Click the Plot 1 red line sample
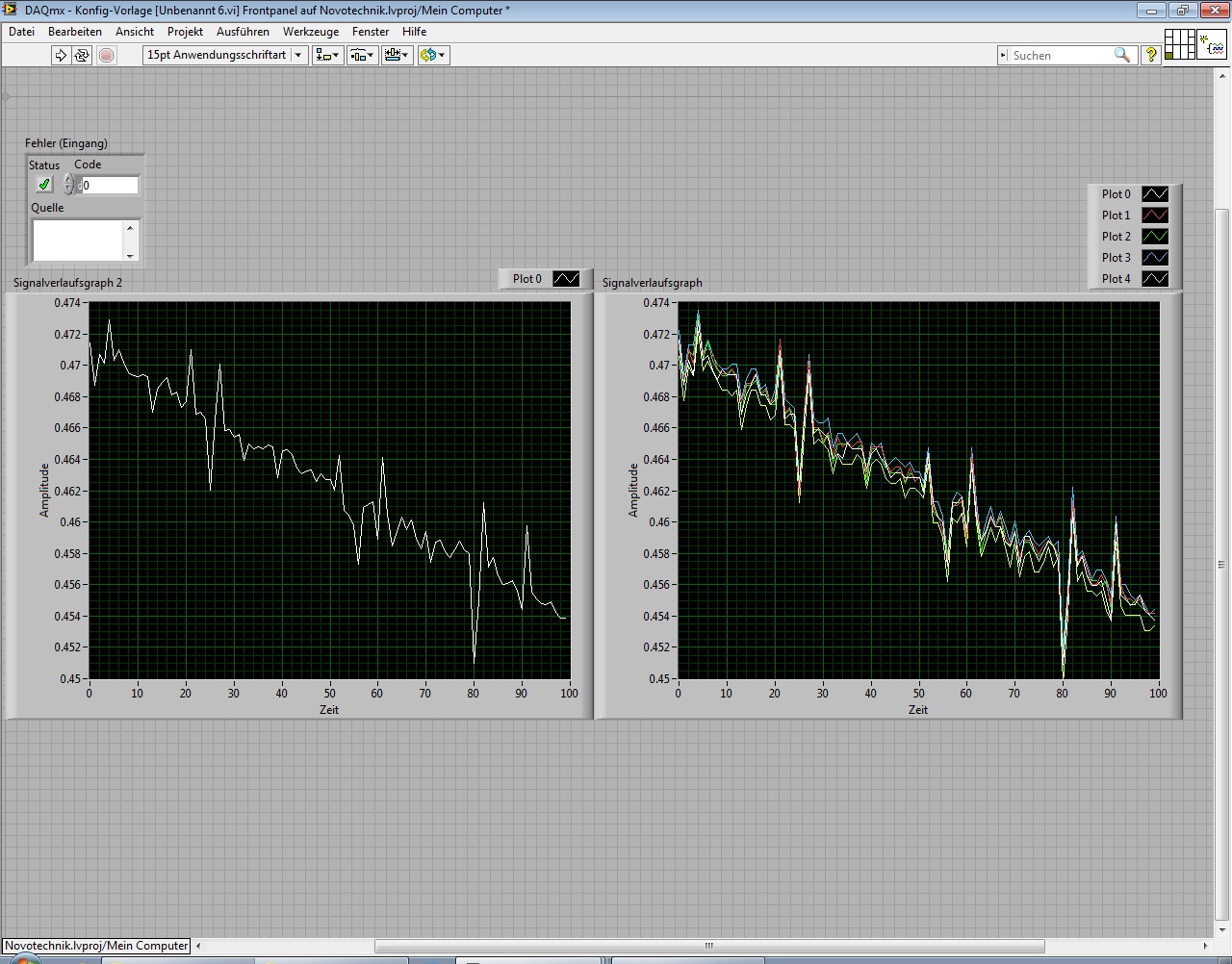1232x964 pixels. [x=1155, y=216]
